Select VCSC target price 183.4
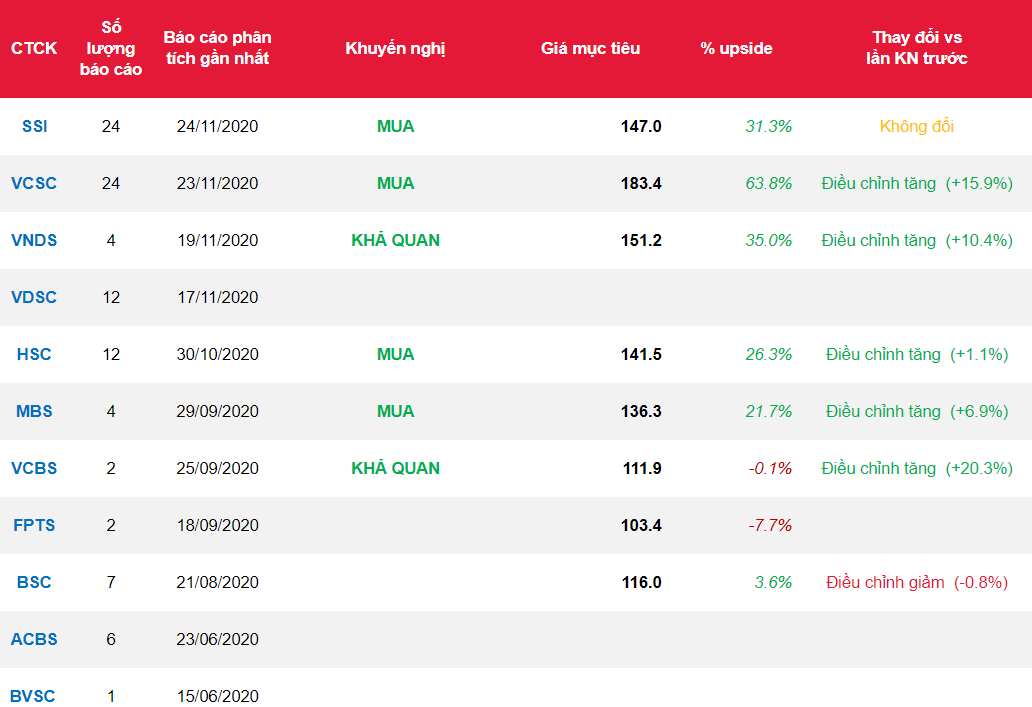 641,183
